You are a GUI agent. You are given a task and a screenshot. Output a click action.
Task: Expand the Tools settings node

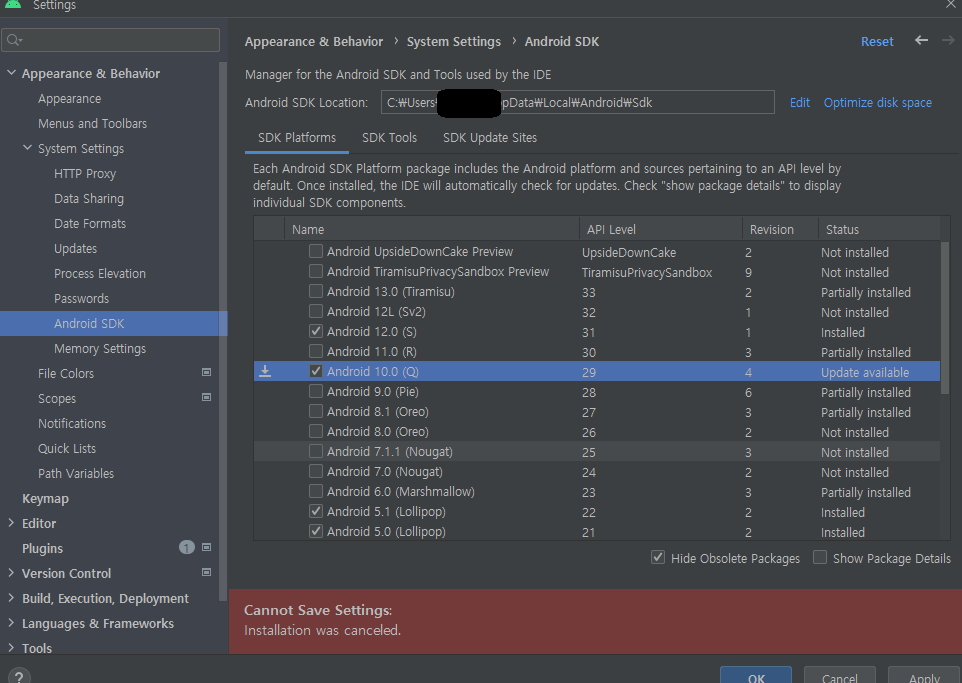(x=11, y=647)
